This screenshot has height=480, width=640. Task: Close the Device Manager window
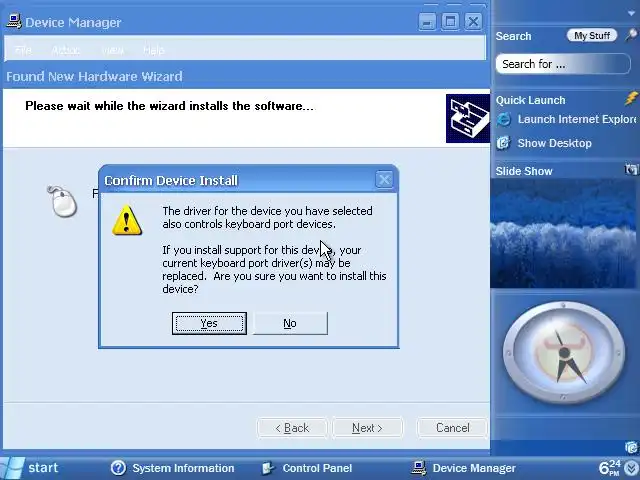(473, 22)
